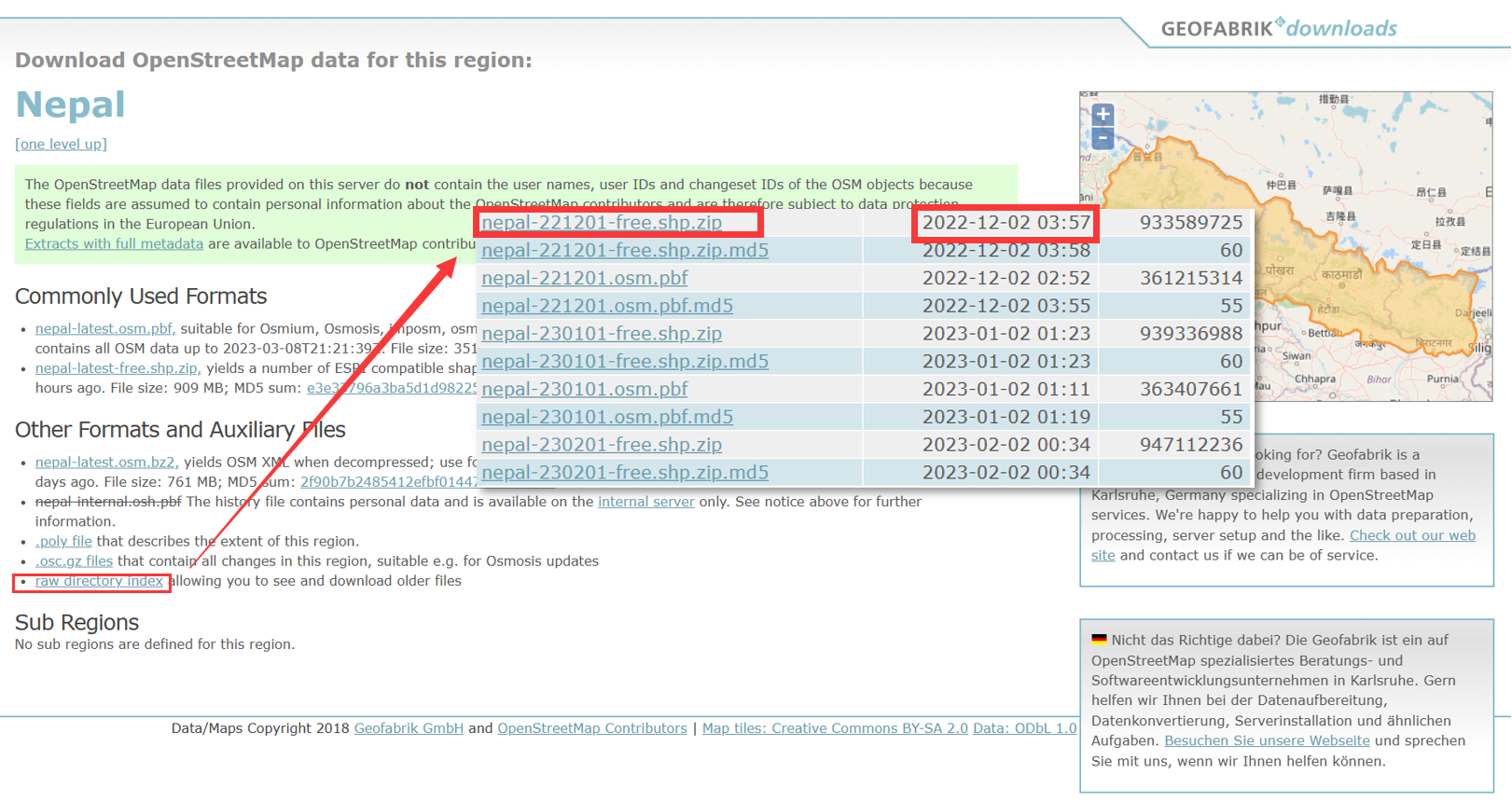Screen dimensions: 1512x802
Task: Download nepal-latest.osm.bz2
Action: [x=106, y=462]
